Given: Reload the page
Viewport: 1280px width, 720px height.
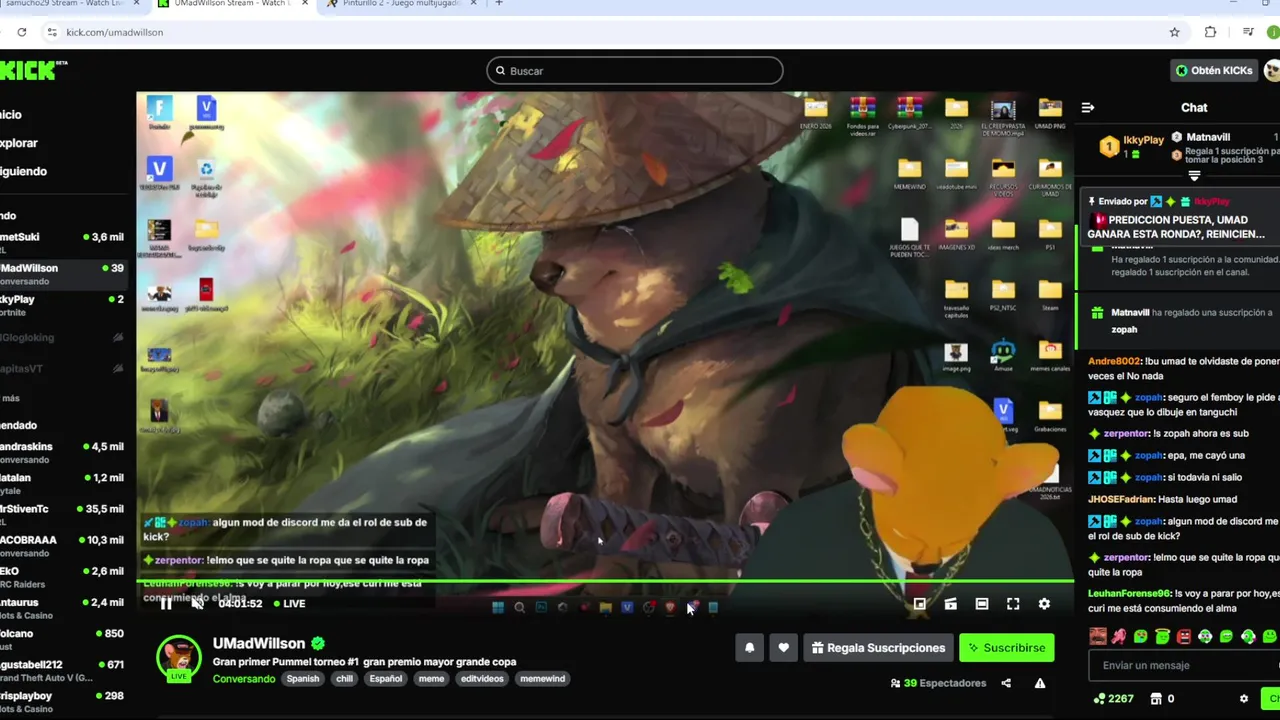Looking at the screenshot, I should (x=21, y=32).
